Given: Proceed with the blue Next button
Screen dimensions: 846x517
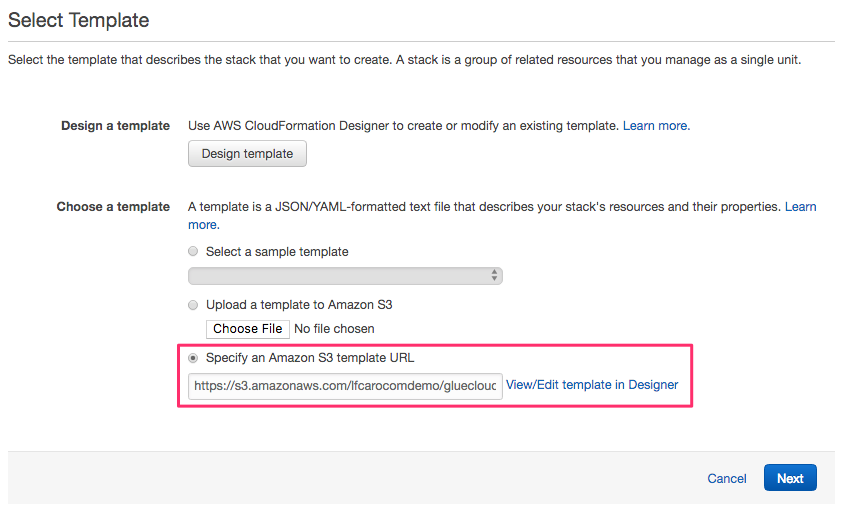Looking at the screenshot, I should click(790, 478).
